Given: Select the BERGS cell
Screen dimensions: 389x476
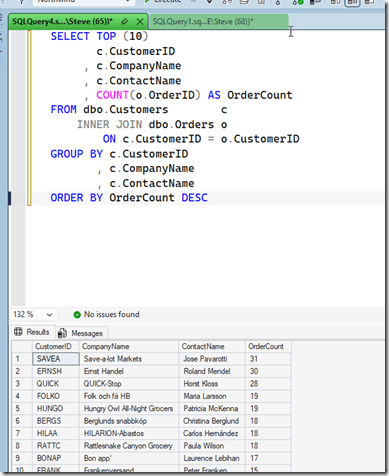Looking at the screenshot, I should click(56, 421).
